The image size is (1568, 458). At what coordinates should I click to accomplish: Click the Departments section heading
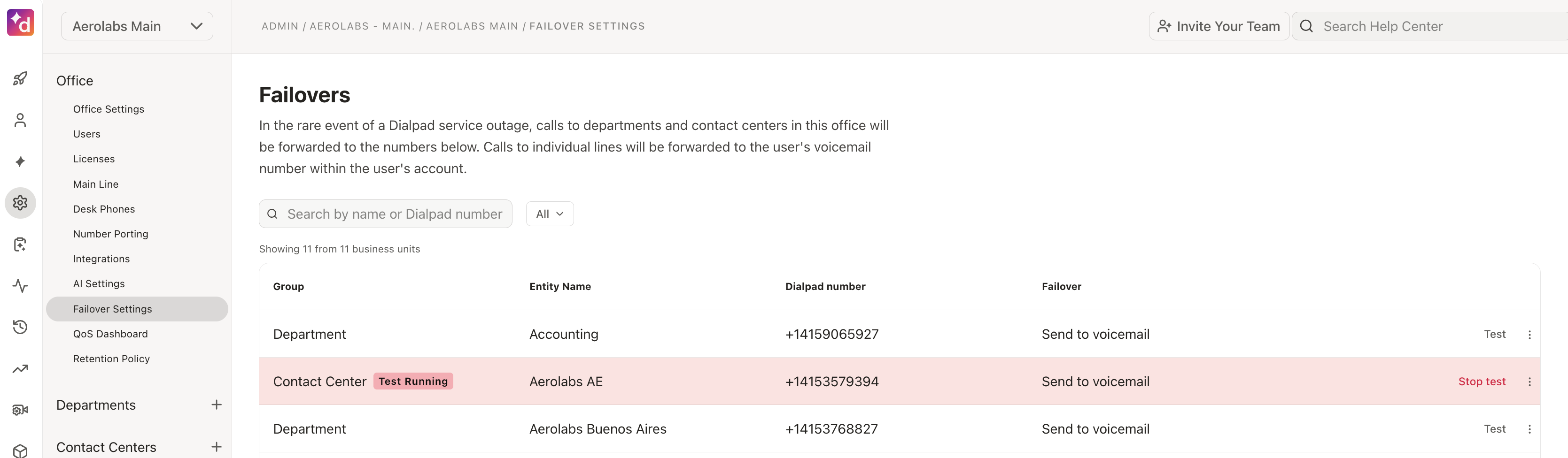tap(95, 405)
